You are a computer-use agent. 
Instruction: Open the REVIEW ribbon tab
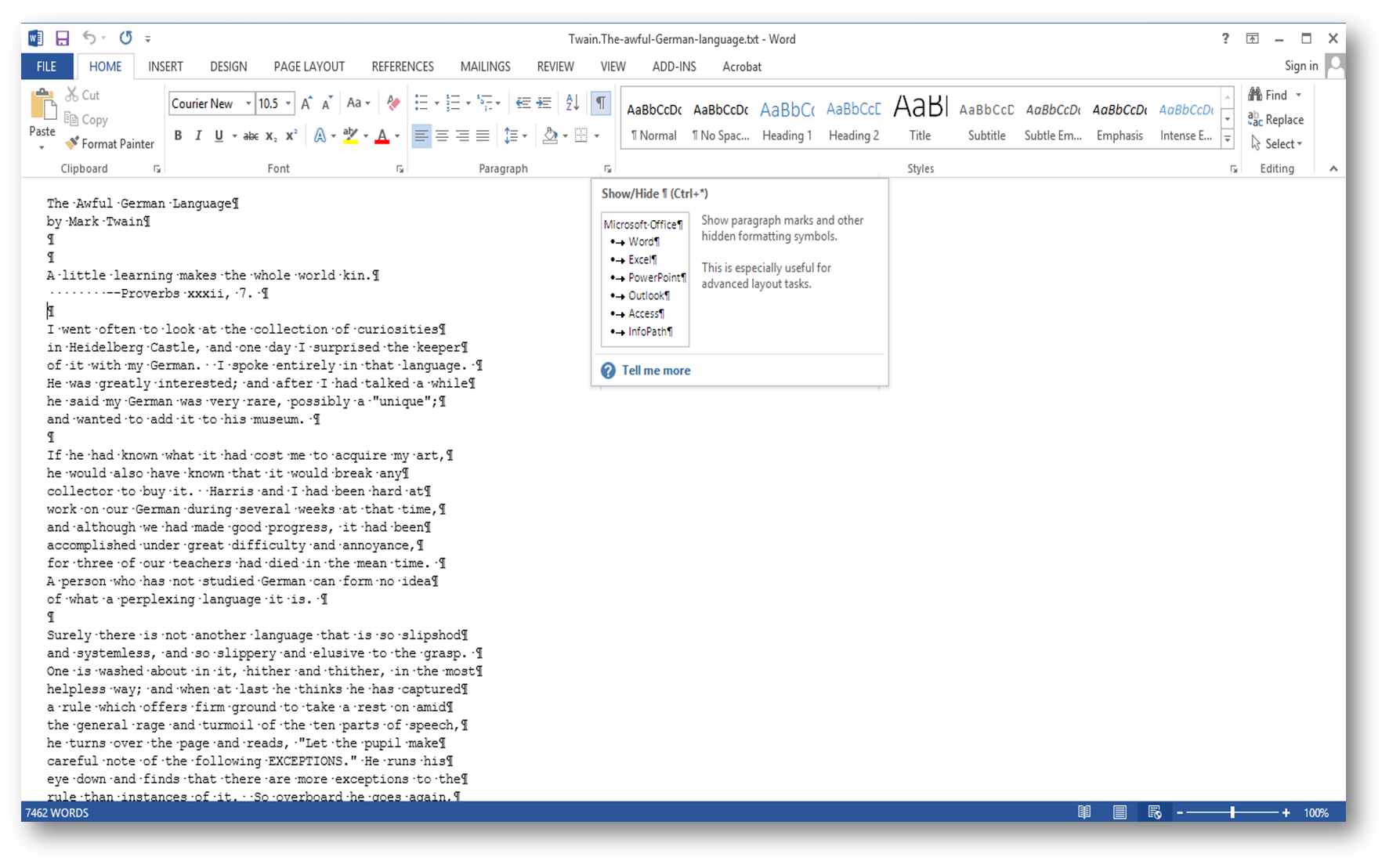coord(555,67)
